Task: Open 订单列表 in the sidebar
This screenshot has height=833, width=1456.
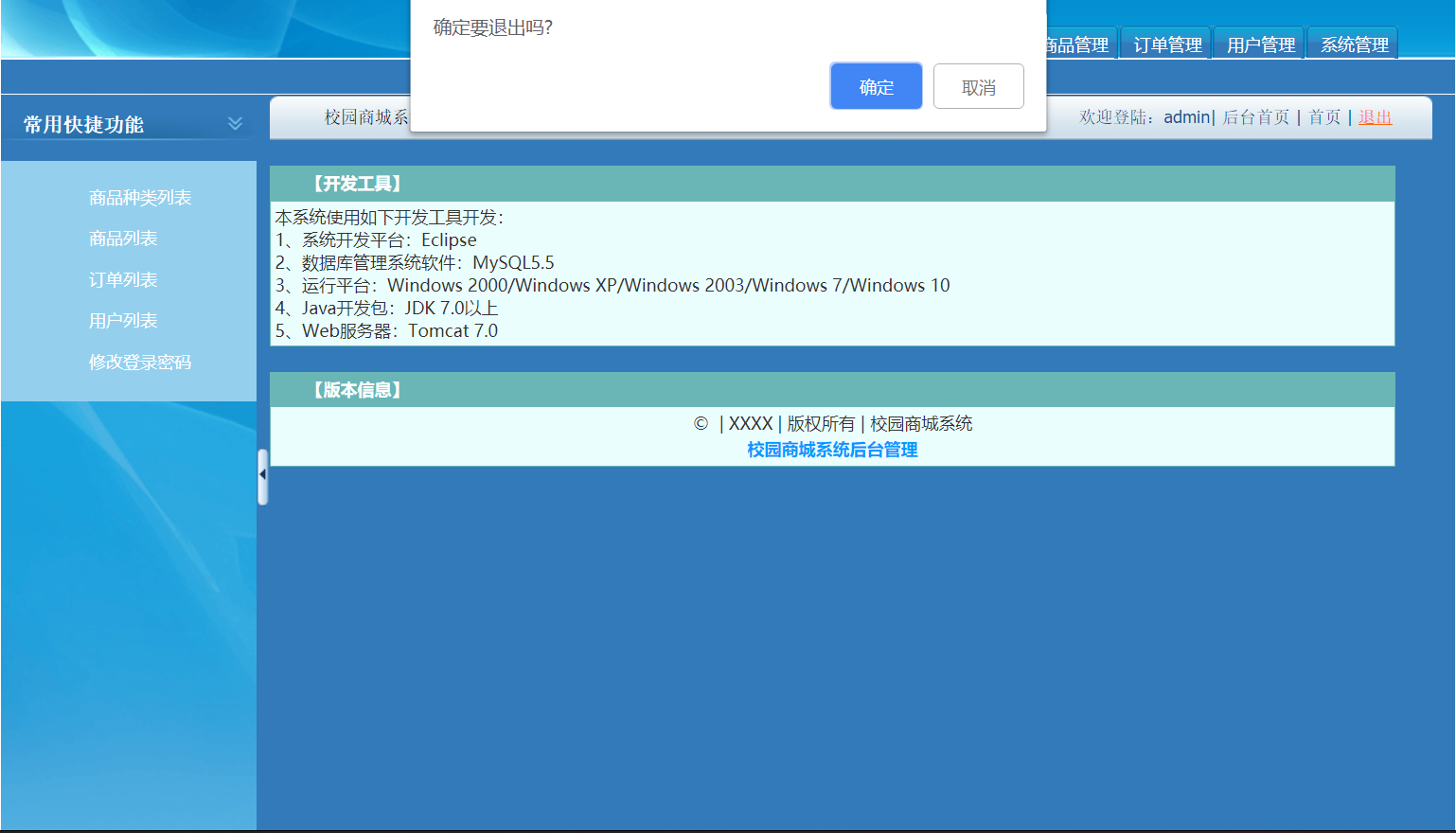Action: [x=123, y=280]
